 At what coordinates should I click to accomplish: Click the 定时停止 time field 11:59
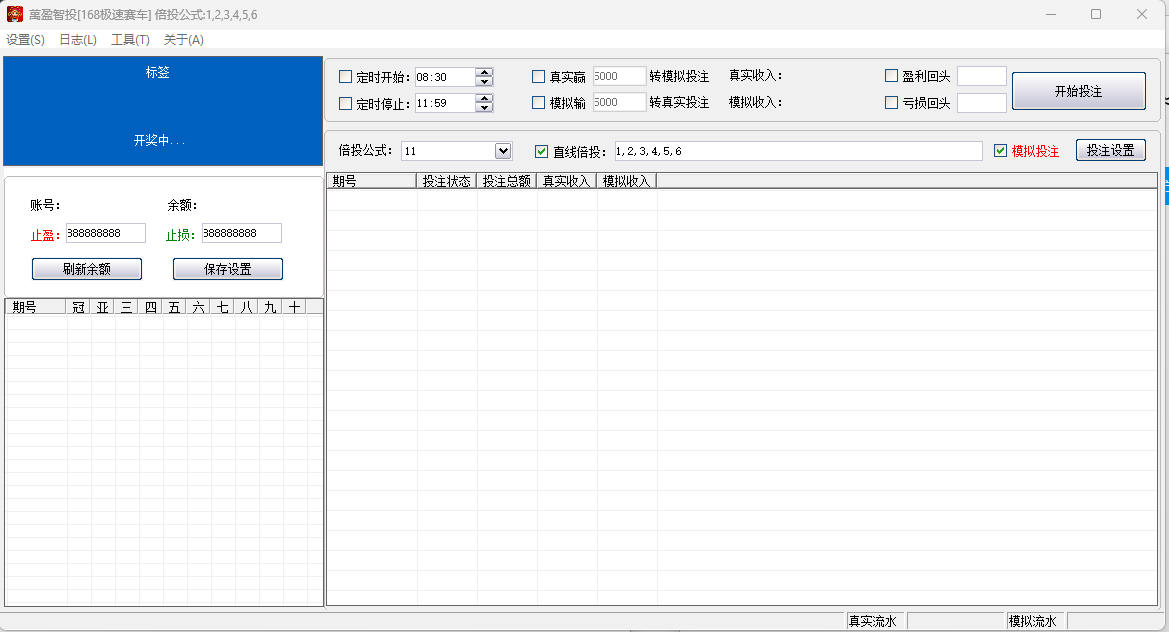pyautogui.click(x=445, y=104)
